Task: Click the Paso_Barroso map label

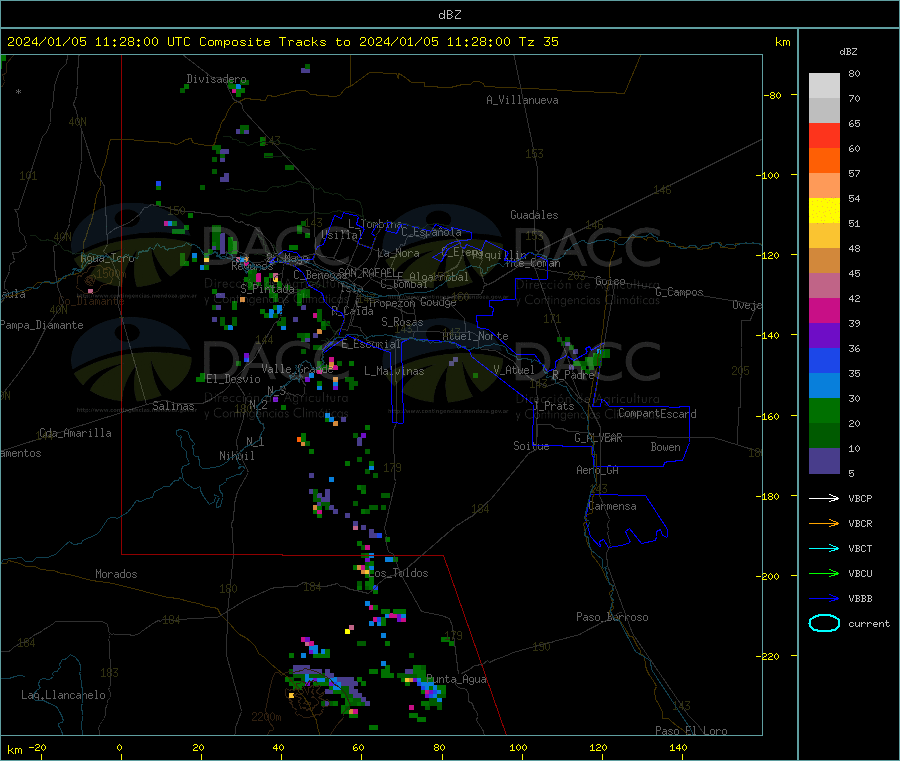Action: click(x=612, y=617)
